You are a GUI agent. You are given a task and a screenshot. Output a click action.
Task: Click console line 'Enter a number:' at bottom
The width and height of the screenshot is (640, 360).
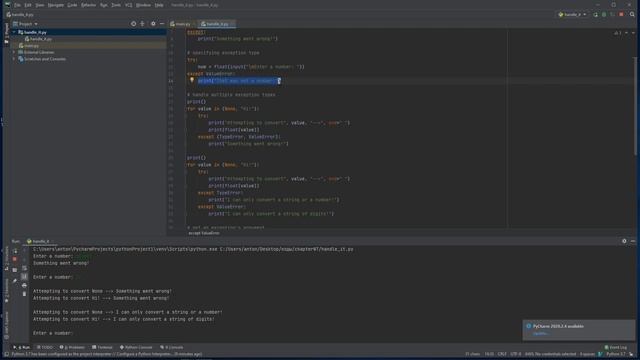pos(53,333)
